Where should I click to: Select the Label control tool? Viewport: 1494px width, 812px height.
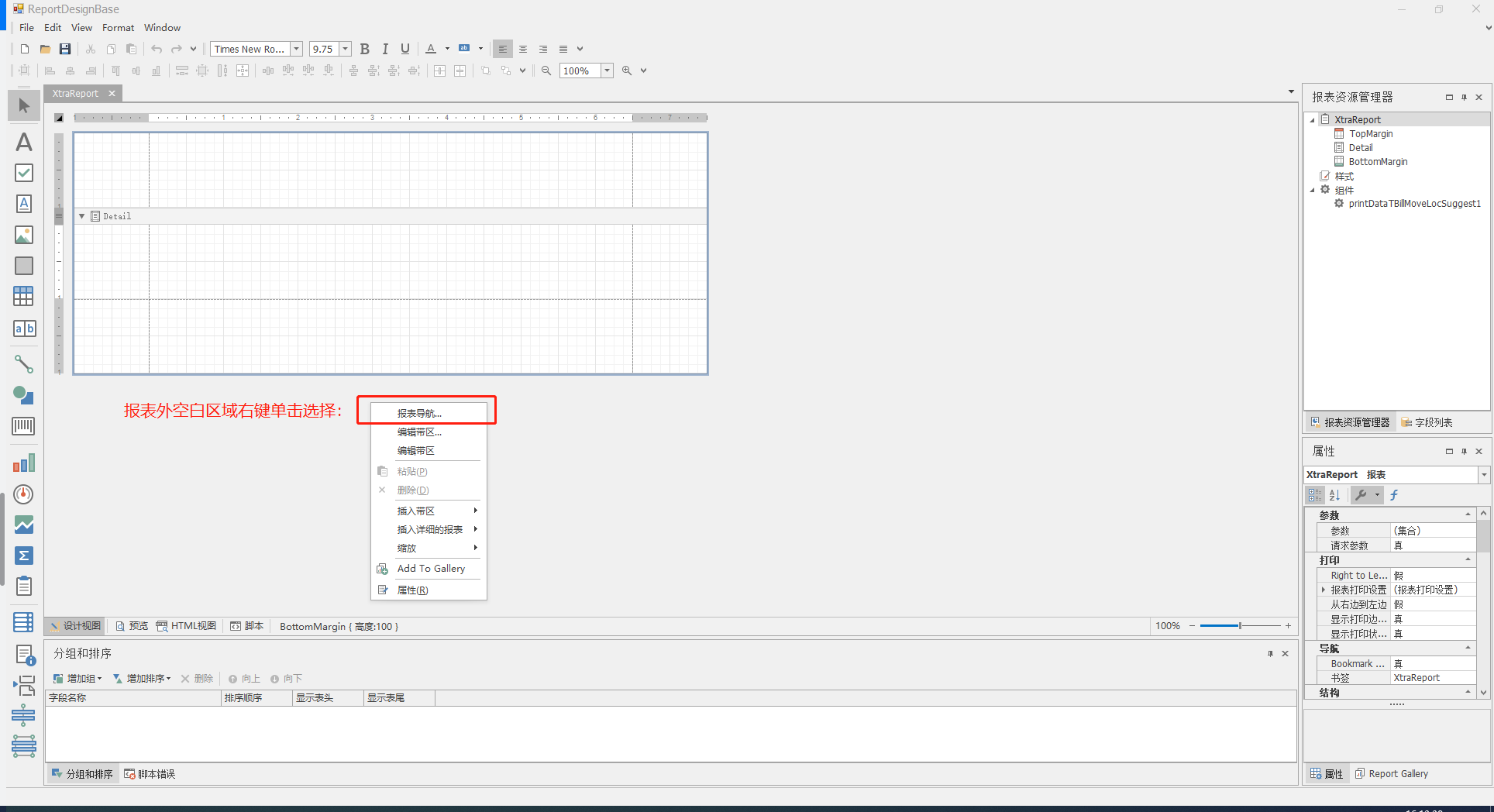(x=24, y=142)
